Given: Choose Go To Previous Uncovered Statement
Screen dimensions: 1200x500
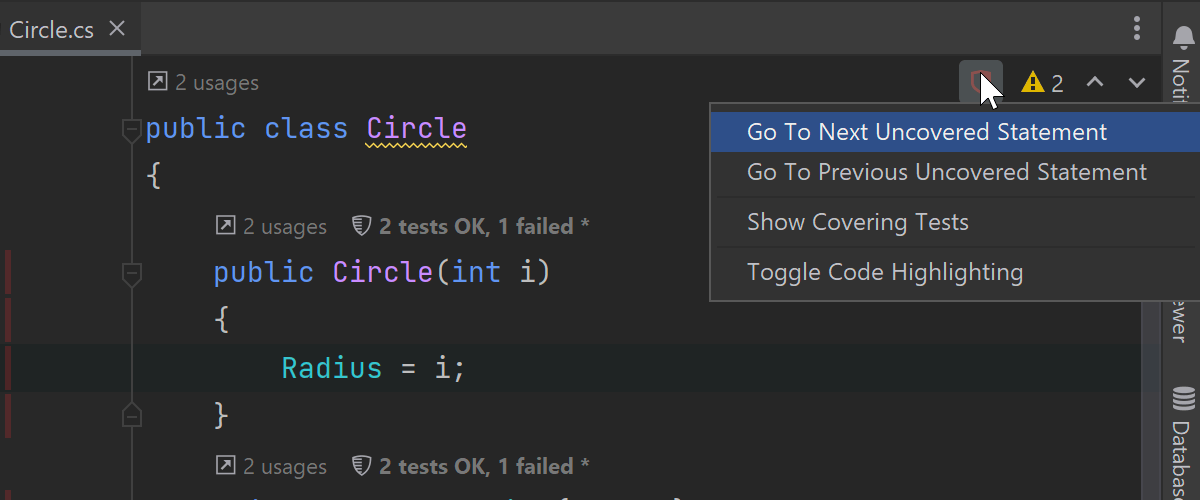Looking at the screenshot, I should (946, 172).
